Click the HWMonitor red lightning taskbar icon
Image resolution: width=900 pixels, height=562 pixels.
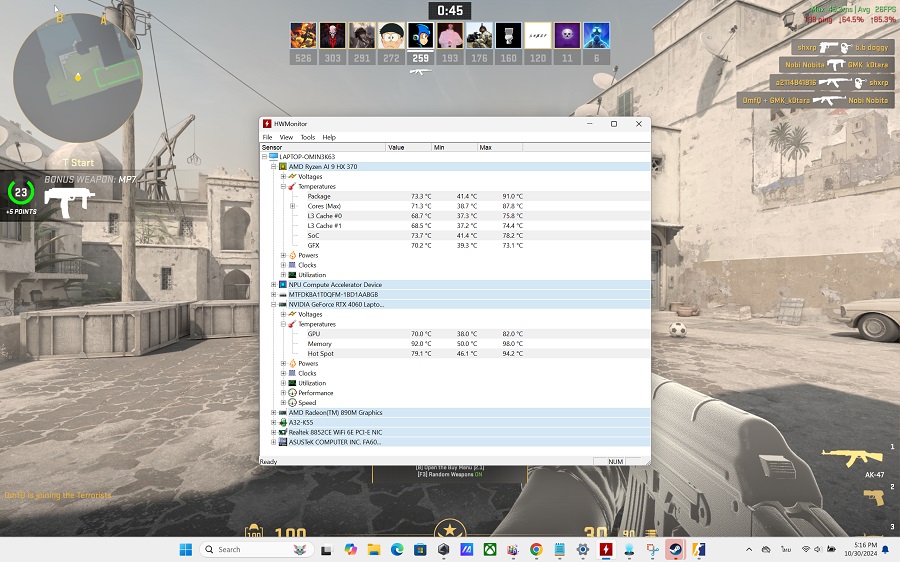pyautogui.click(x=606, y=549)
